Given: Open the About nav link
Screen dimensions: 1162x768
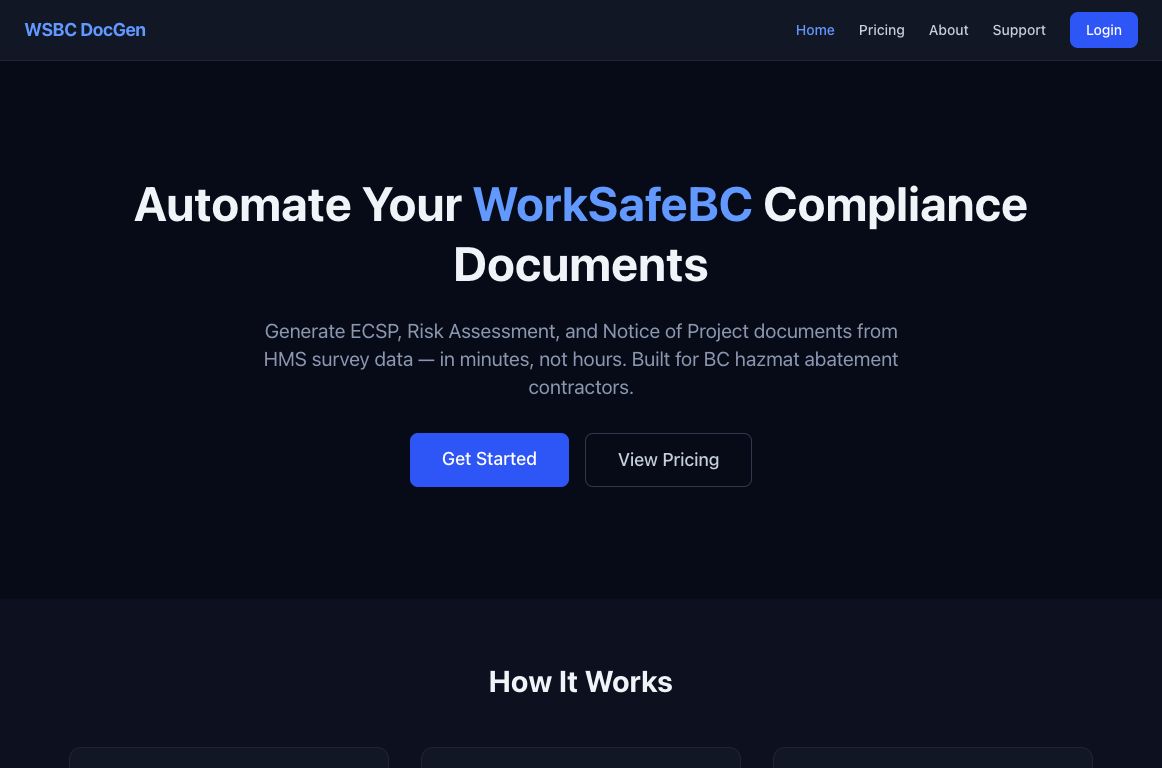Looking at the screenshot, I should click(x=949, y=30).
